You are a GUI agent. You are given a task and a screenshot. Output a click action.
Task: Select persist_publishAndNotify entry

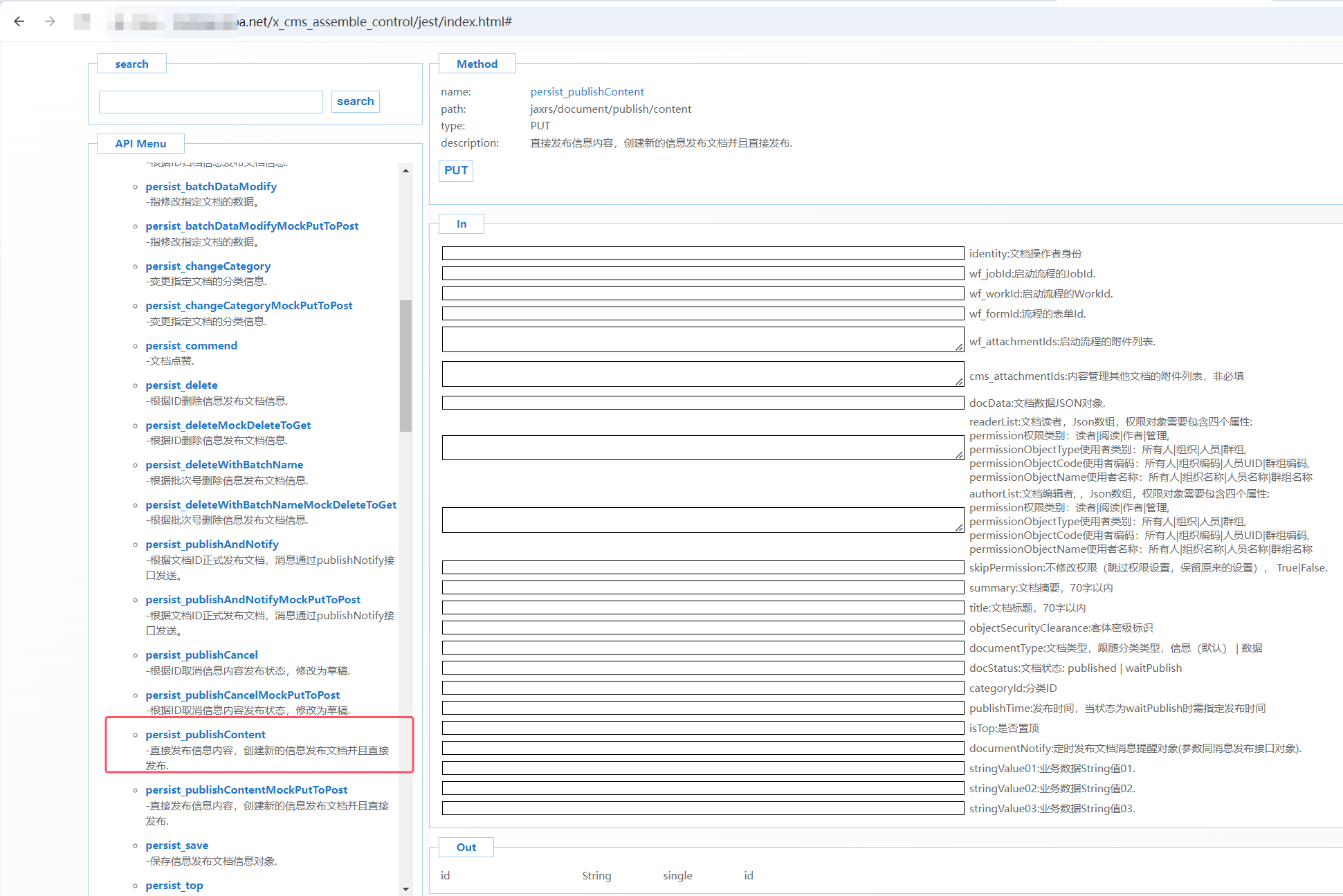tap(212, 545)
